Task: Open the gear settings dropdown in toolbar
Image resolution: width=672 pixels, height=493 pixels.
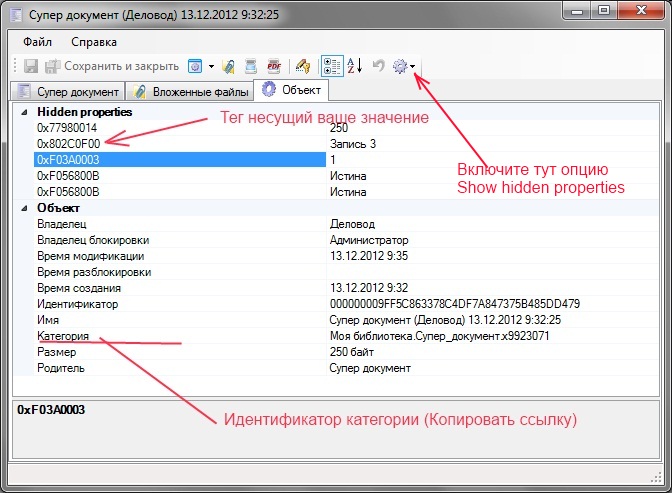Action: [x=405, y=67]
